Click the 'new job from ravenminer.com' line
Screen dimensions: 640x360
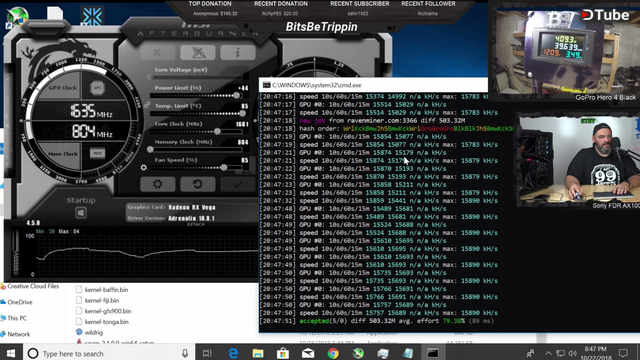(362, 120)
